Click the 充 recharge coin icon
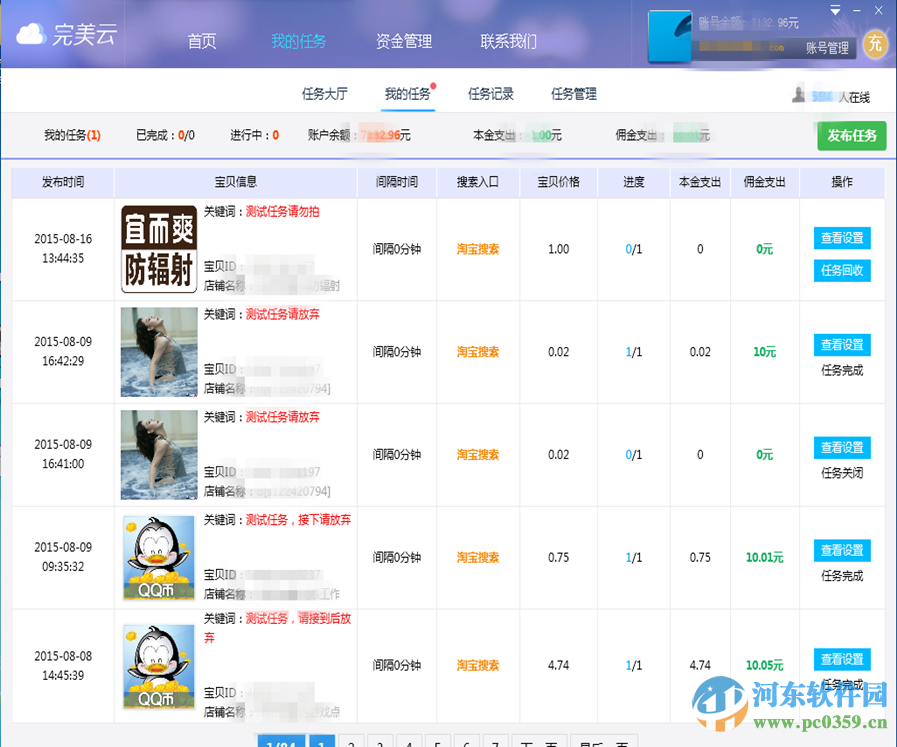This screenshot has width=897, height=747. pos(877,44)
